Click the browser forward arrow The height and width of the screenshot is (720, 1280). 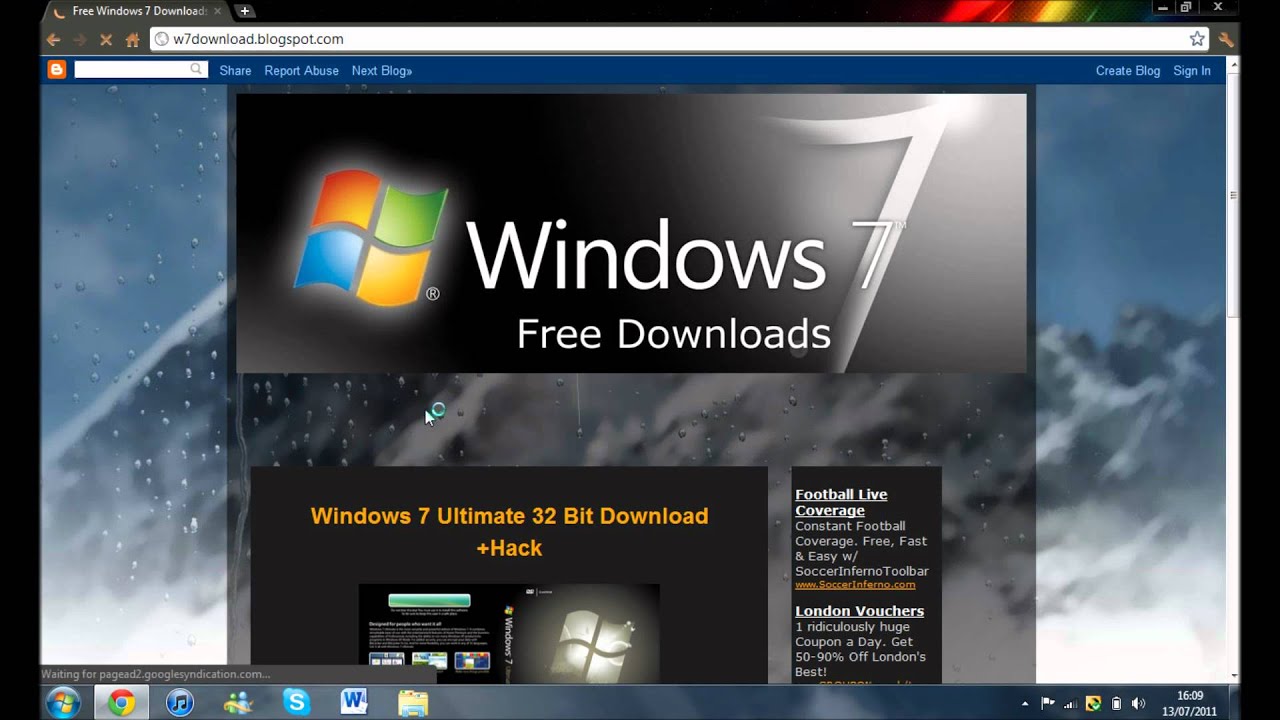pos(80,40)
